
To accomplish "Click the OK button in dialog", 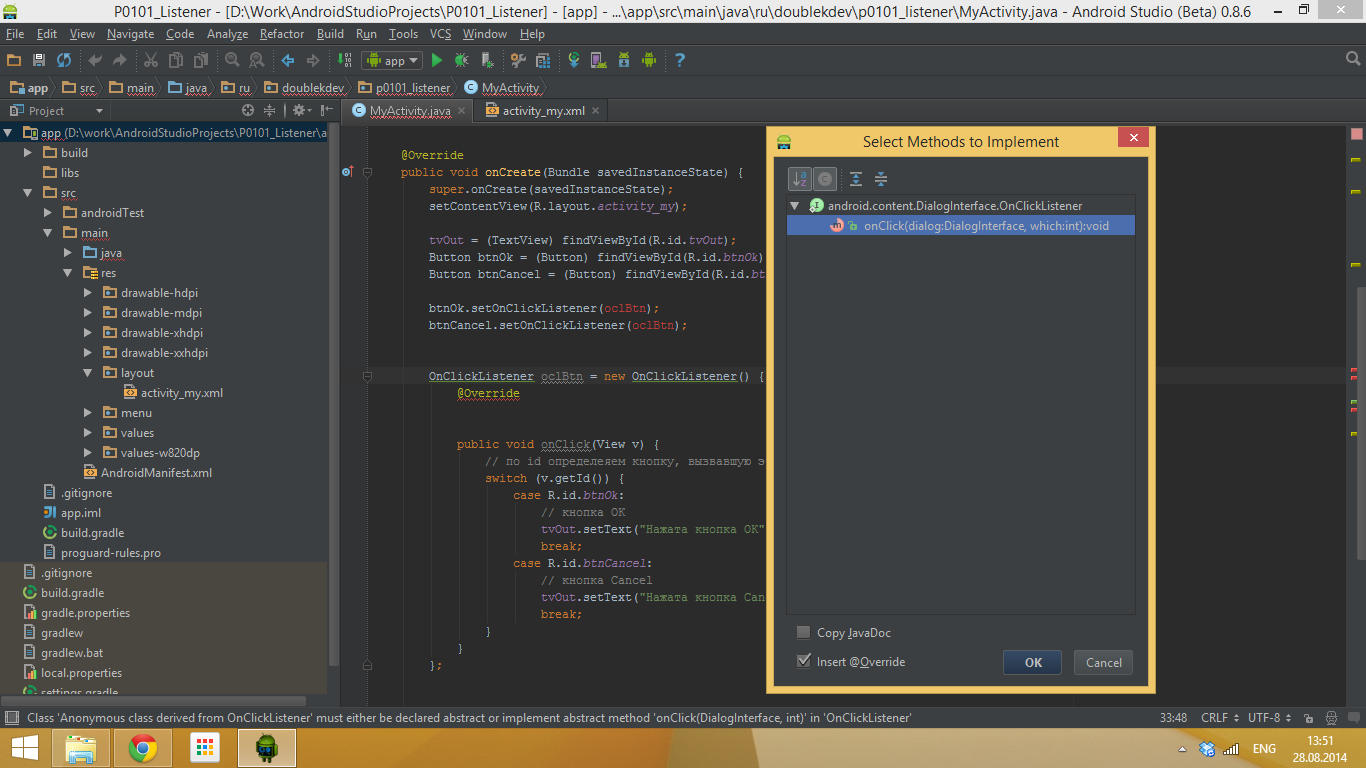I will (x=1033, y=662).
